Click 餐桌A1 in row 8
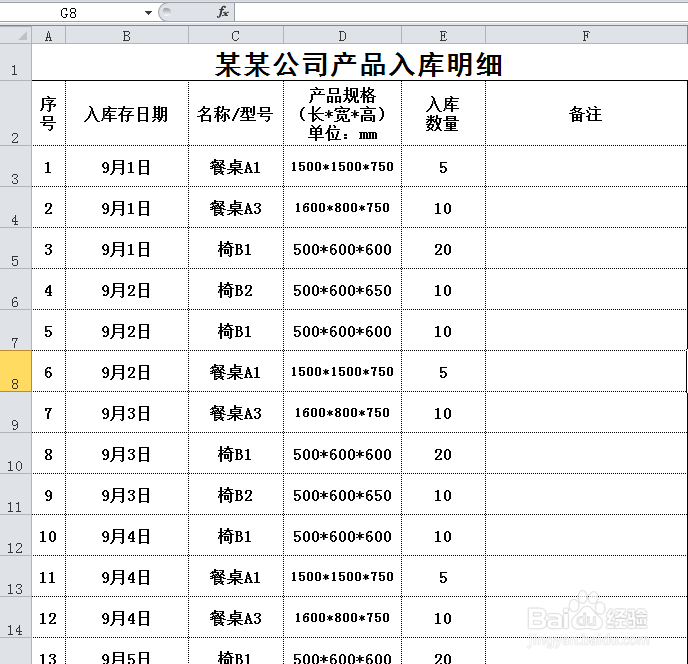 (x=236, y=372)
